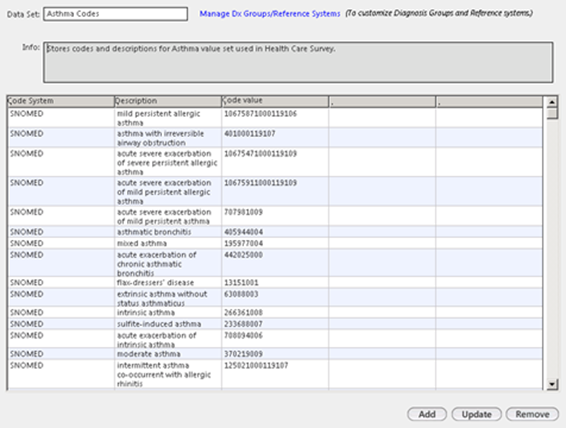The image size is (566, 428).
Task: Click code value 233688007
Action: click(243, 324)
